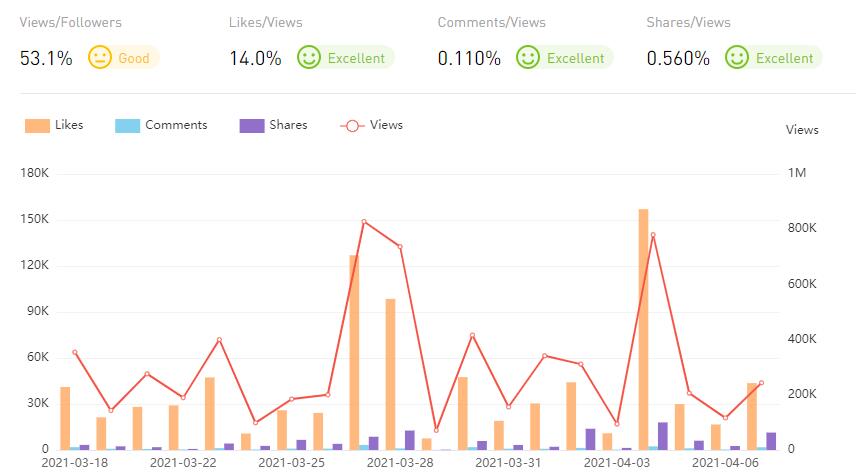Click the purple Shares legend swatch
The image size is (859, 476).
[x=252, y=126]
